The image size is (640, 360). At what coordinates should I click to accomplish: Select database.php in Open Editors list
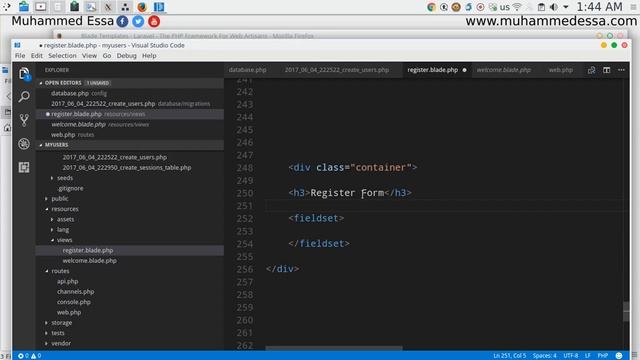coord(130,93)
